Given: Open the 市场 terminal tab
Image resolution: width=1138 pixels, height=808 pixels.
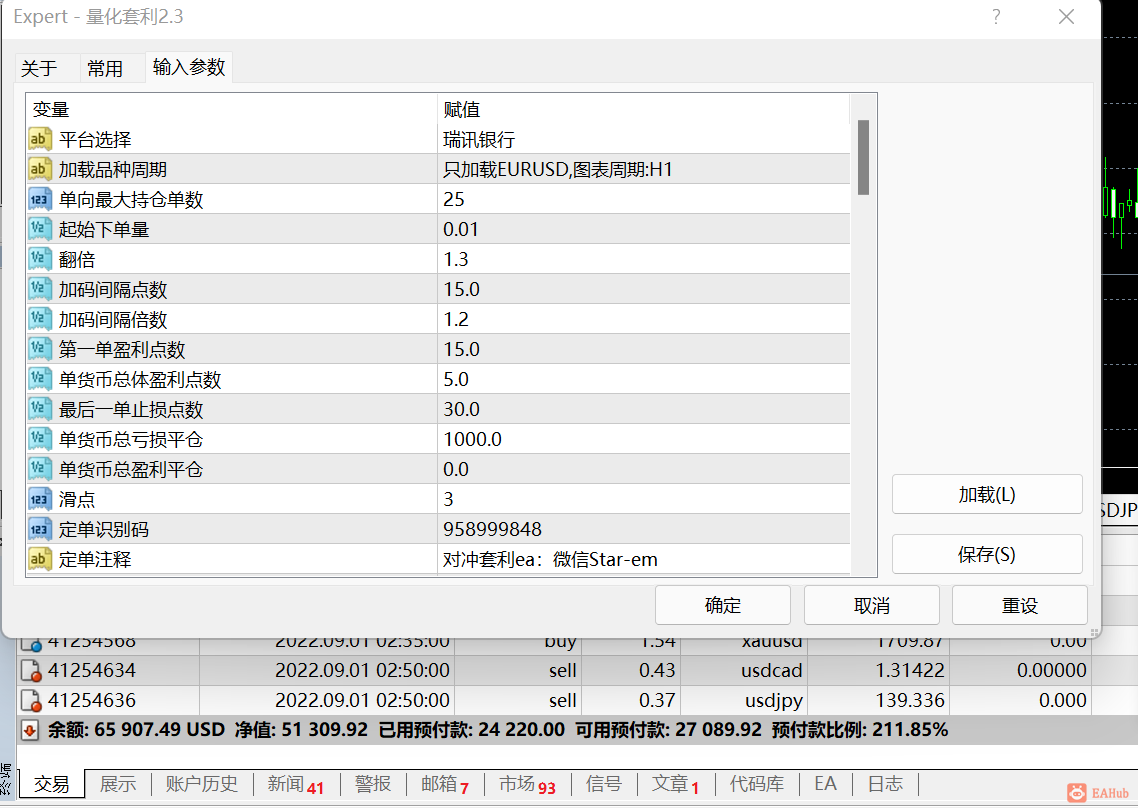Looking at the screenshot, I should (x=527, y=784).
